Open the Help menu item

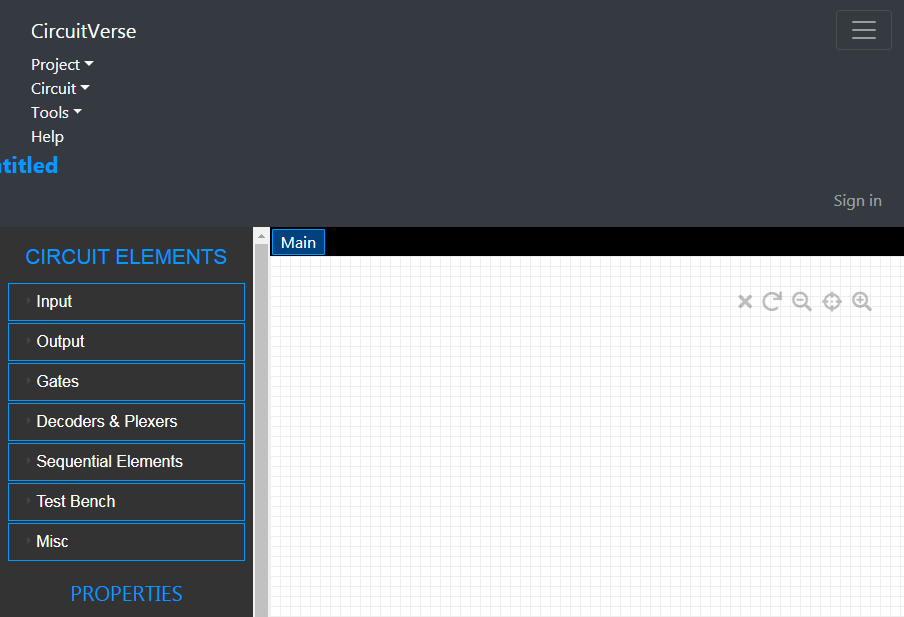point(47,136)
